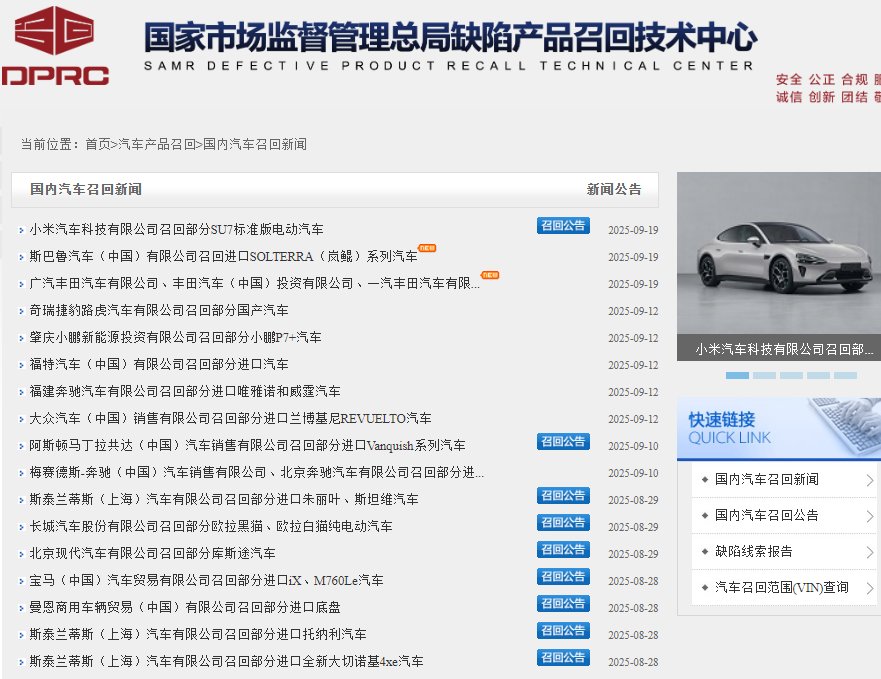The height and width of the screenshot is (679, 881).
Task: Open news 广汽丰田汽车有限公司、丰田汽车（中国）
Action: (x=255, y=283)
